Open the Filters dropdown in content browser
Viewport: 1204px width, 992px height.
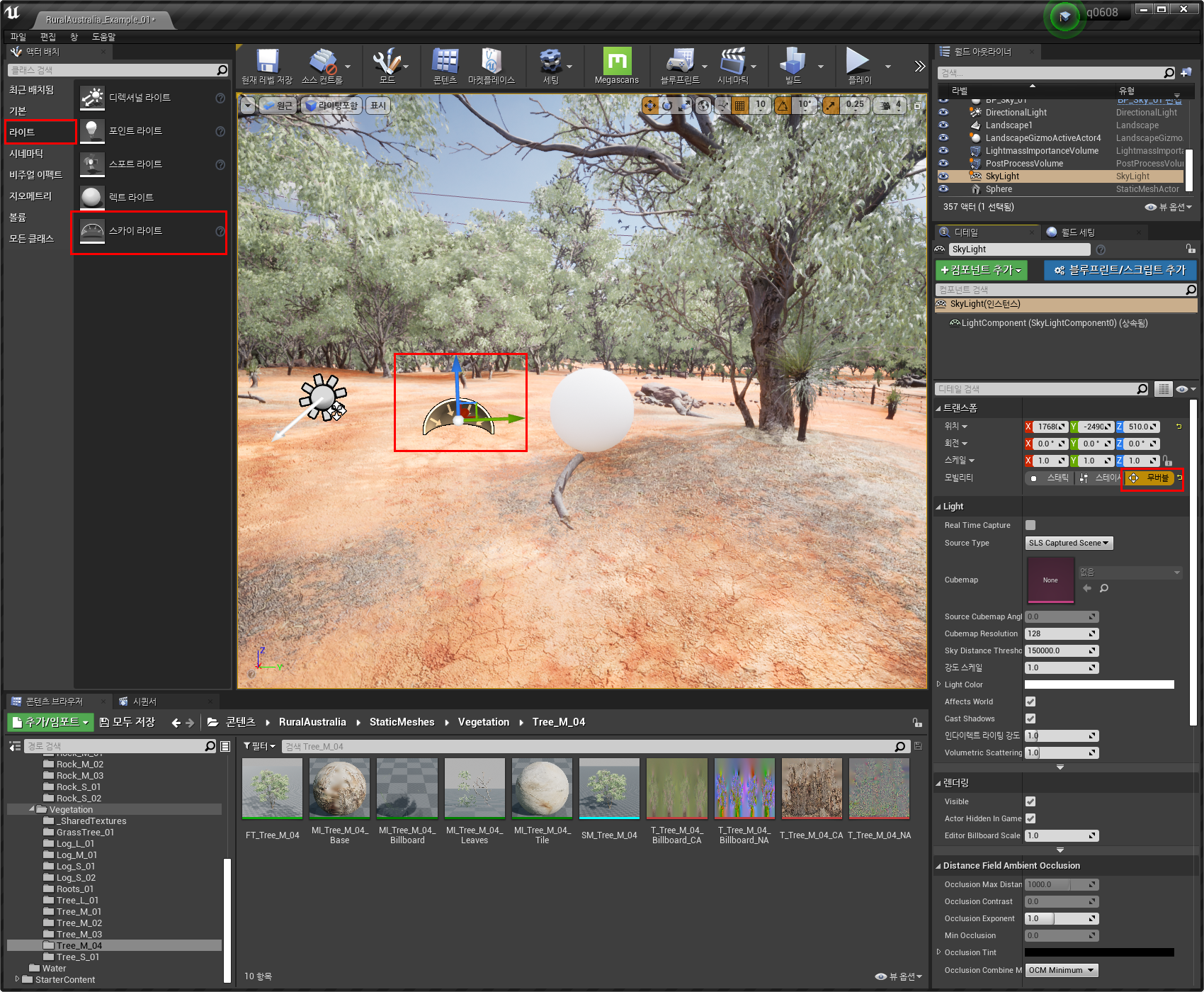[x=260, y=746]
